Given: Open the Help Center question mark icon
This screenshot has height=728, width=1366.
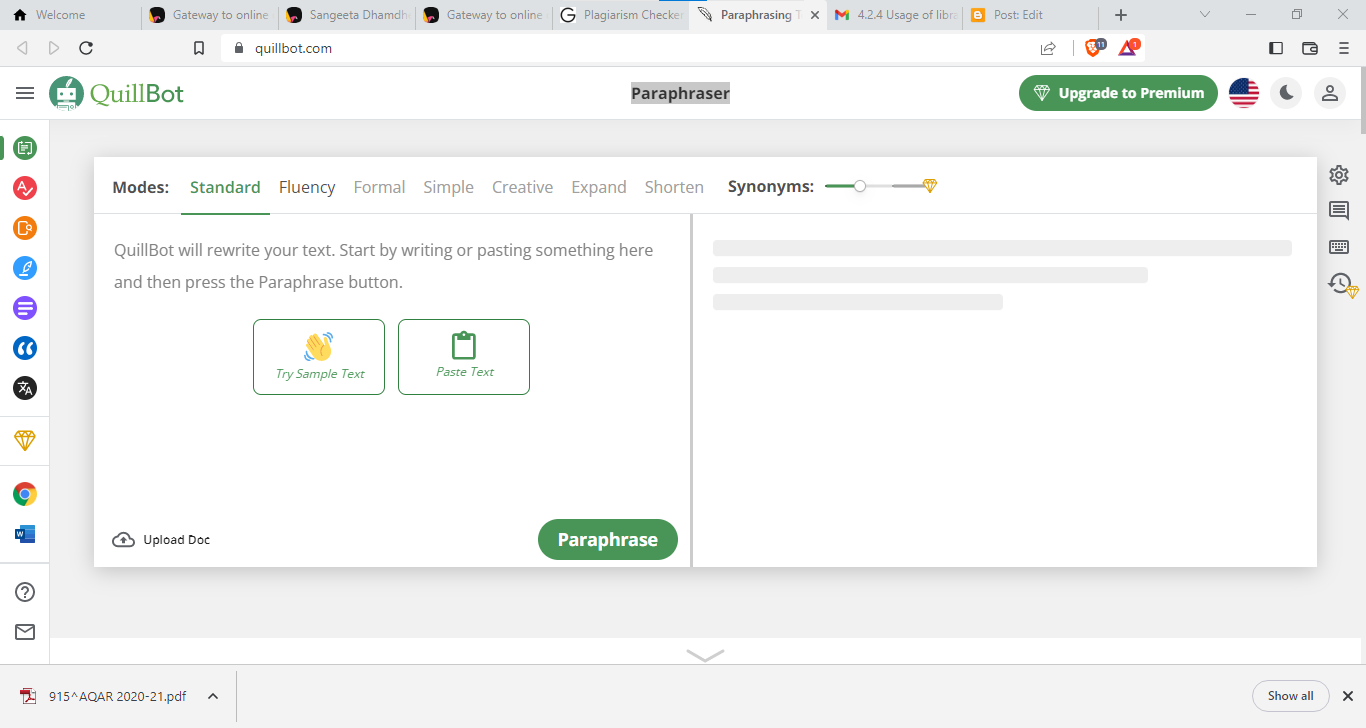Looking at the screenshot, I should pyautogui.click(x=25, y=592).
